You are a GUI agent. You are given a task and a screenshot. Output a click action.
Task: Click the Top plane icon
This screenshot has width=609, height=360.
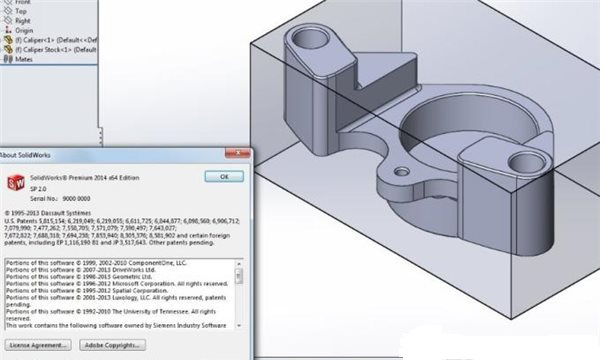point(8,11)
